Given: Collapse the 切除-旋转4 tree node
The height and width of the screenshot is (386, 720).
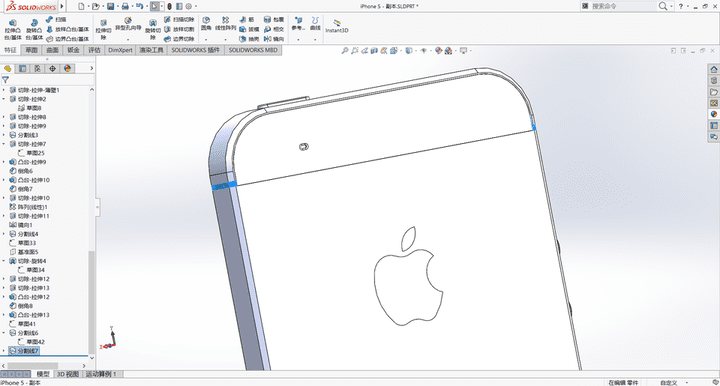Looking at the screenshot, I should point(4,261).
